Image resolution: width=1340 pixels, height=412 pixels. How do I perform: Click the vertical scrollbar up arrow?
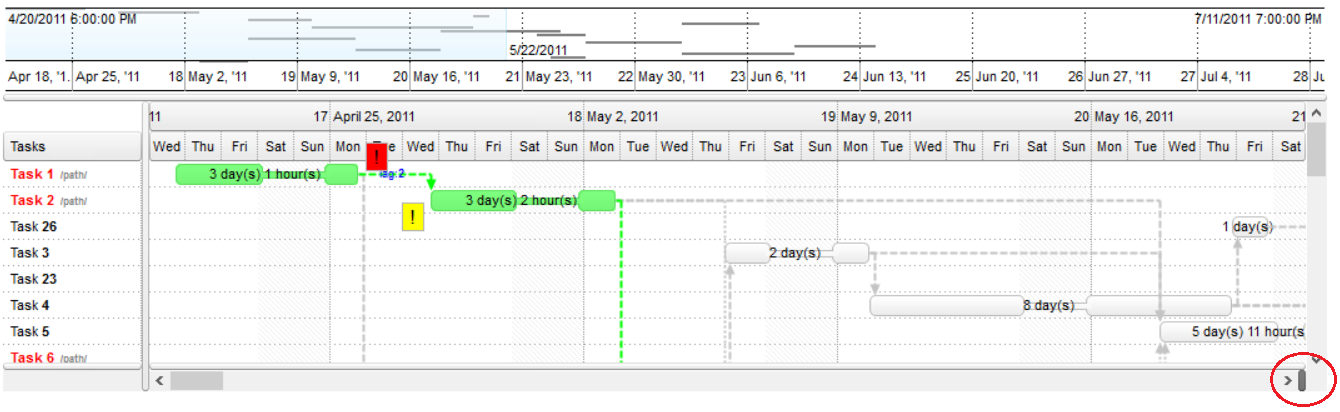[1316, 114]
